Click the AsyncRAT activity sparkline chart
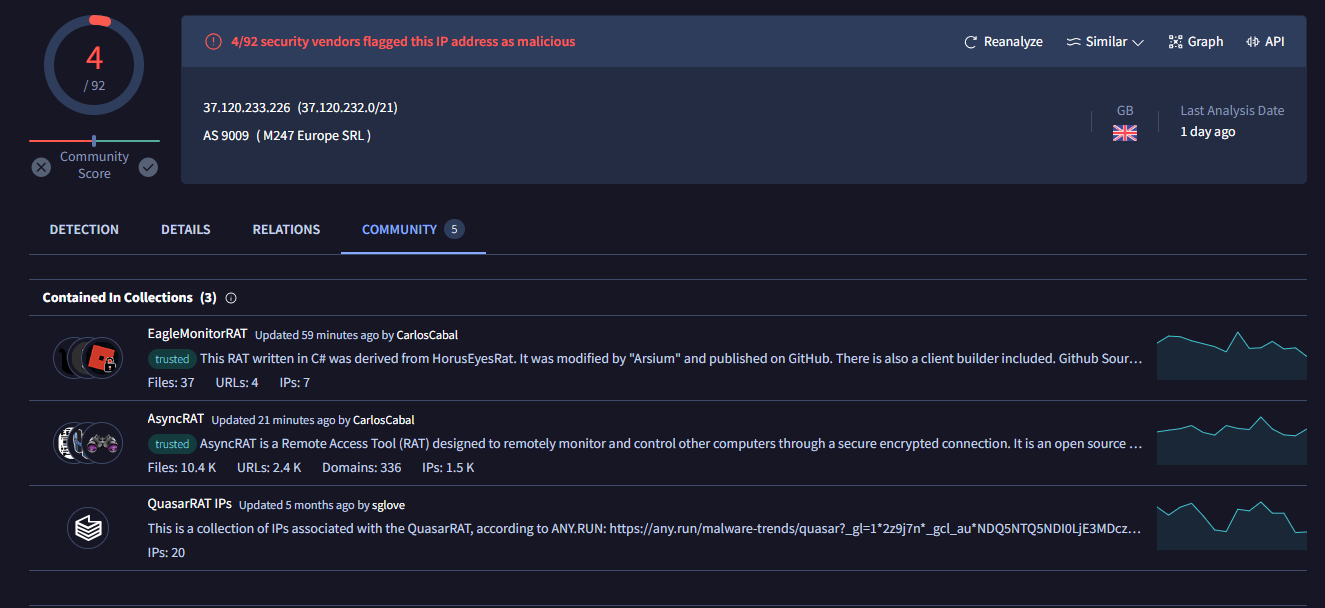Image resolution: width=1325 pixels, height=608 pixels. (1231, 439)
